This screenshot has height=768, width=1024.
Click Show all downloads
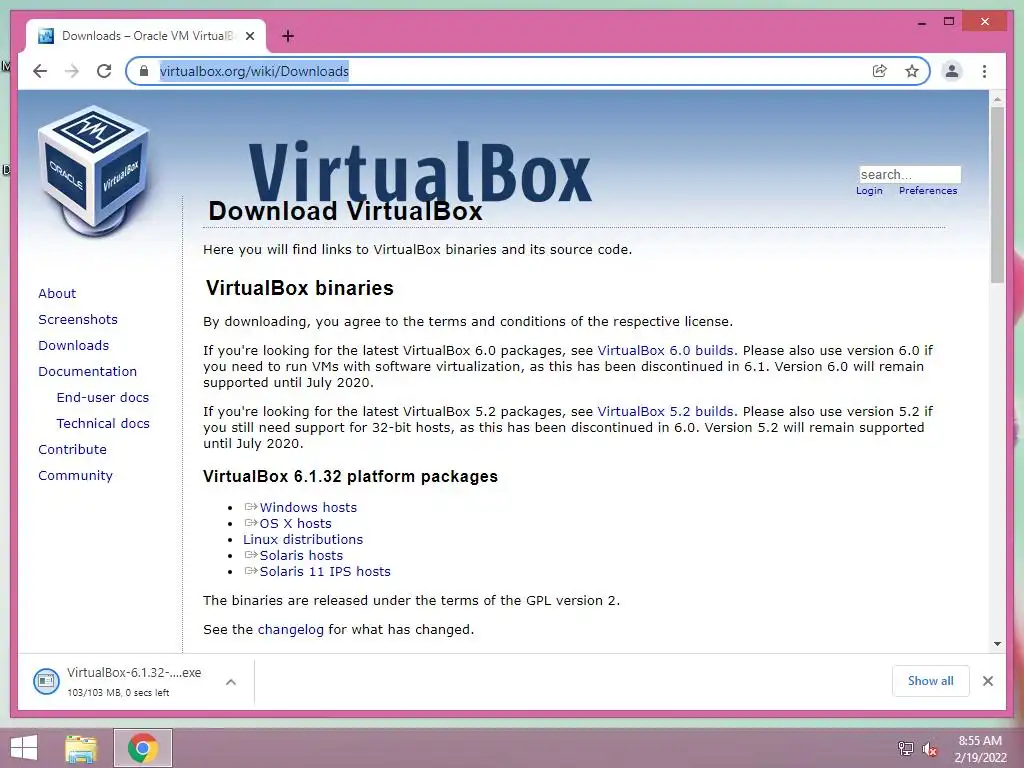pyautogui.click(x=931, y=681)
